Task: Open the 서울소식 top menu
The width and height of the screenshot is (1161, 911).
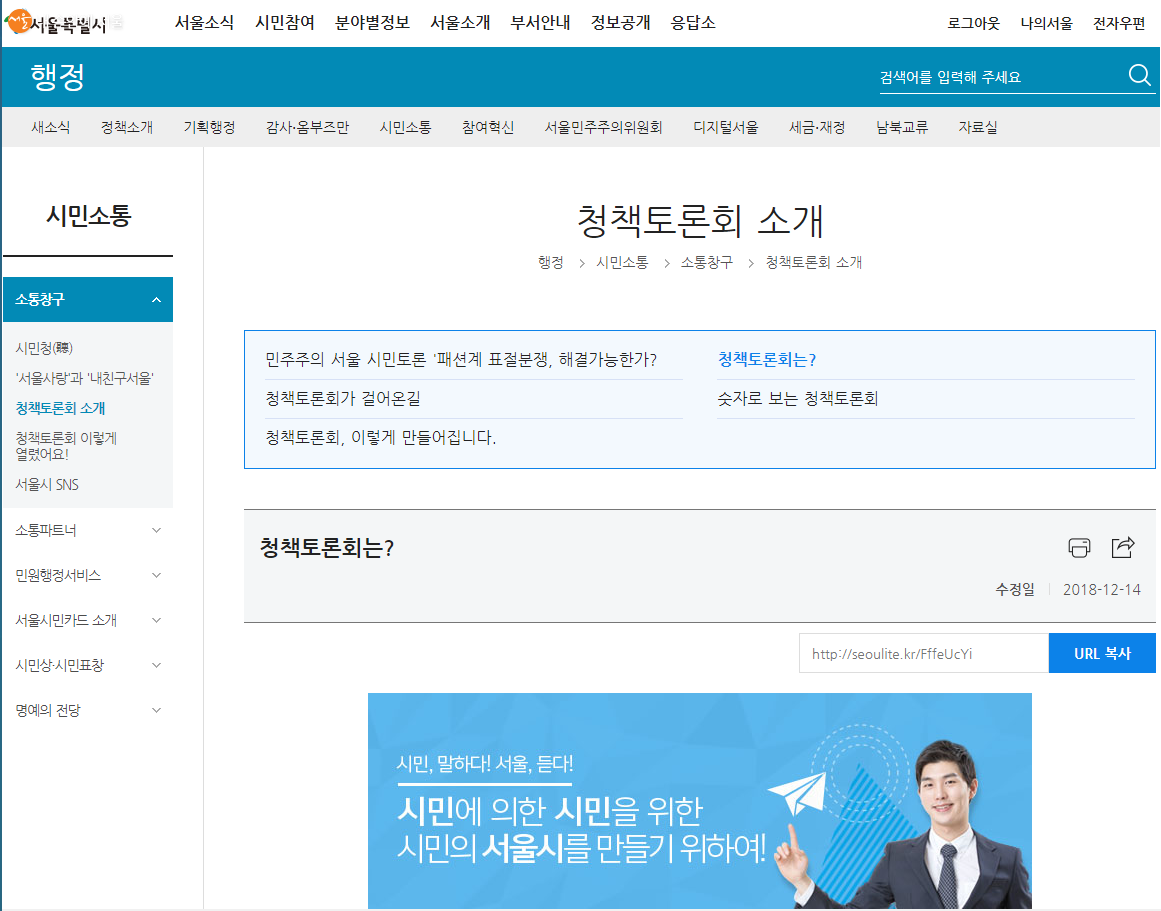Action: tap(204, 23)
